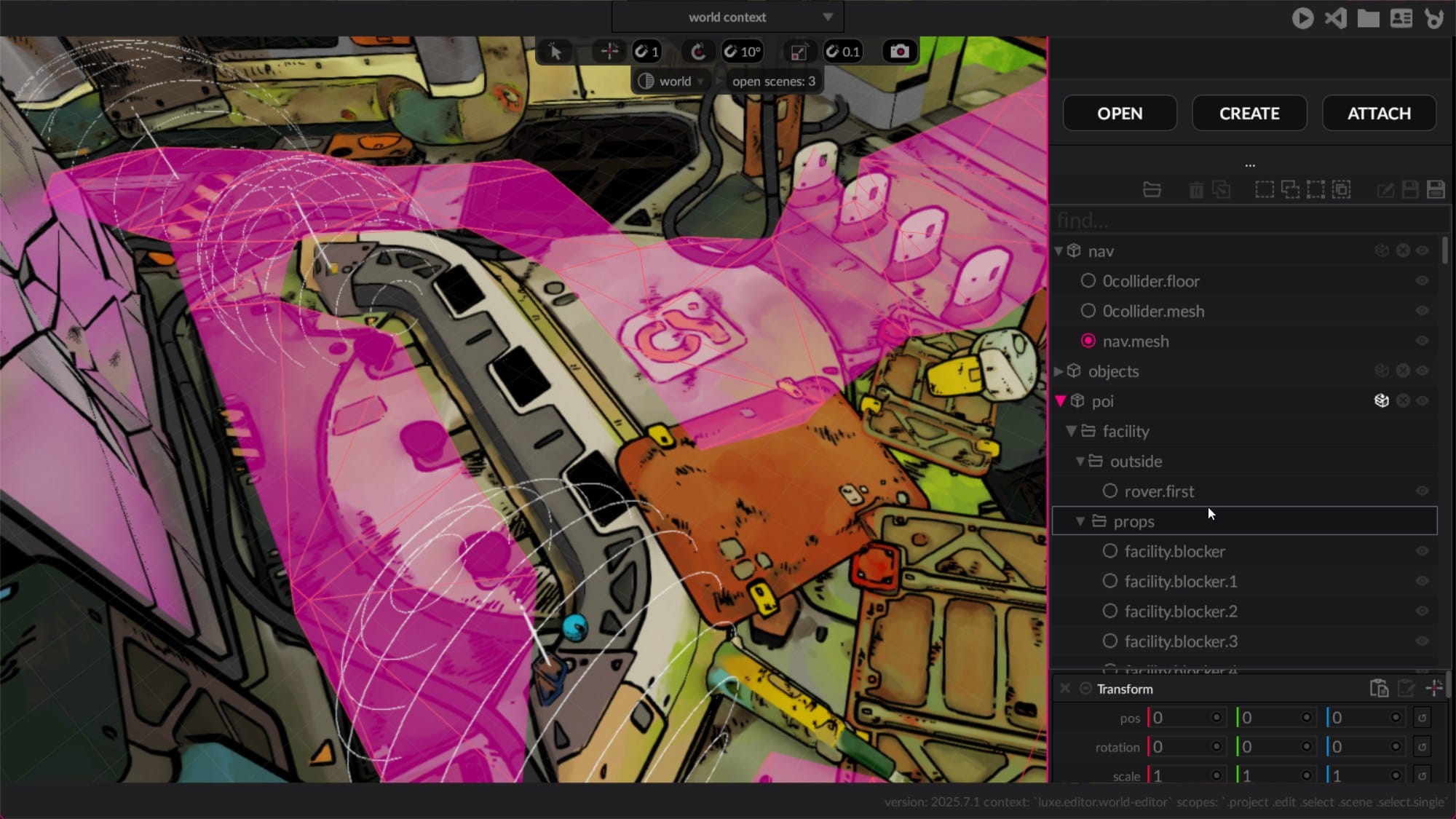Activate the move translate tool
Screen dimensions: 1456x819
pos(609,52)
